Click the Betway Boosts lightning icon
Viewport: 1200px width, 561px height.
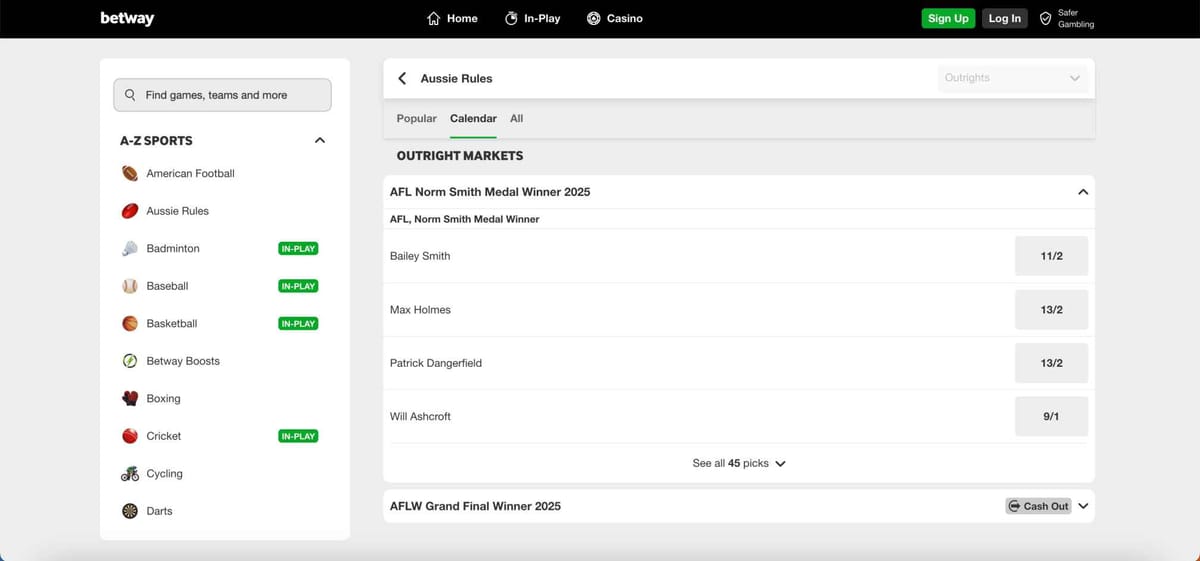pyautogui.click(x=130, y=361)
